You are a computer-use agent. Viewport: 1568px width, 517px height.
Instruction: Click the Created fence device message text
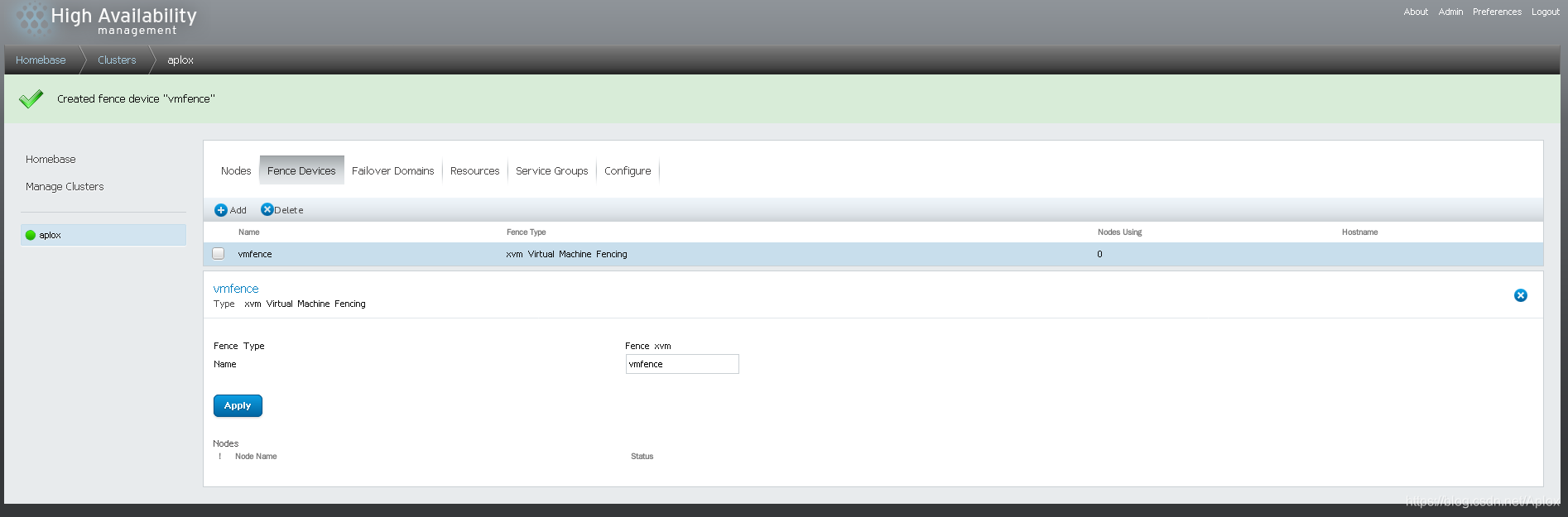[x=136, y=98]
